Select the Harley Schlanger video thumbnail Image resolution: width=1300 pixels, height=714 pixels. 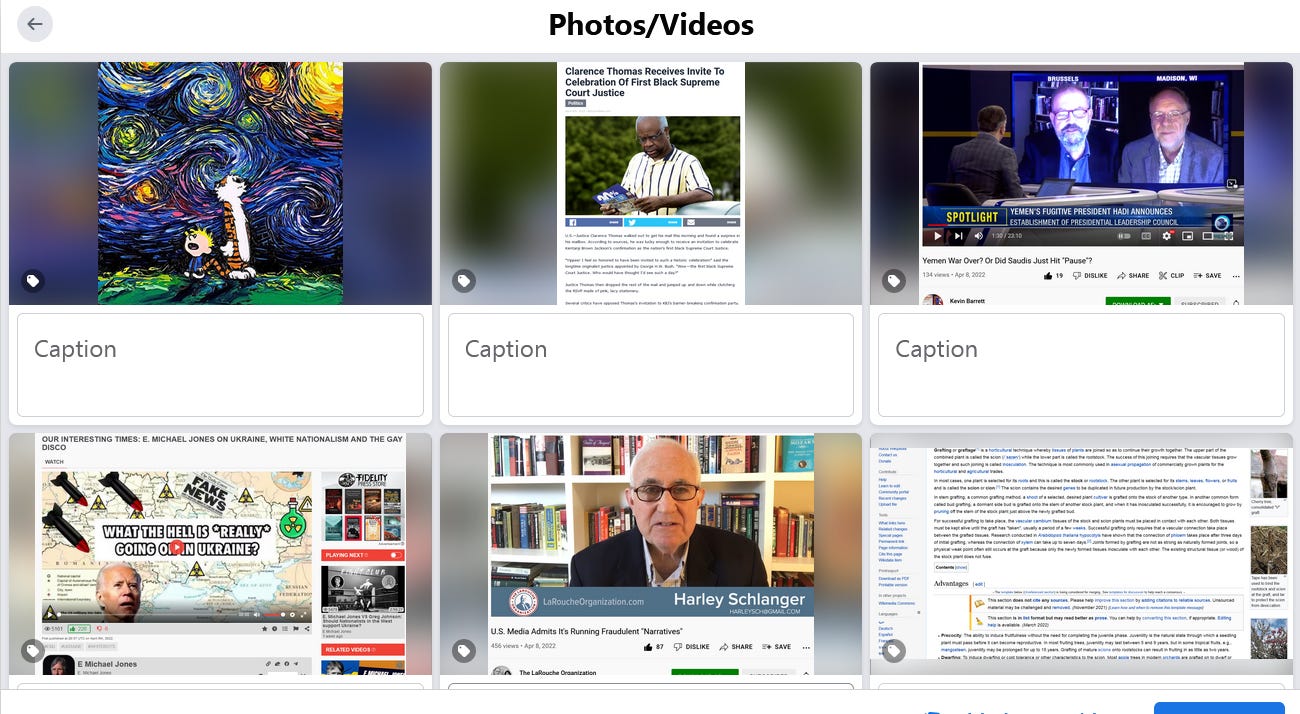coord(651,554)
